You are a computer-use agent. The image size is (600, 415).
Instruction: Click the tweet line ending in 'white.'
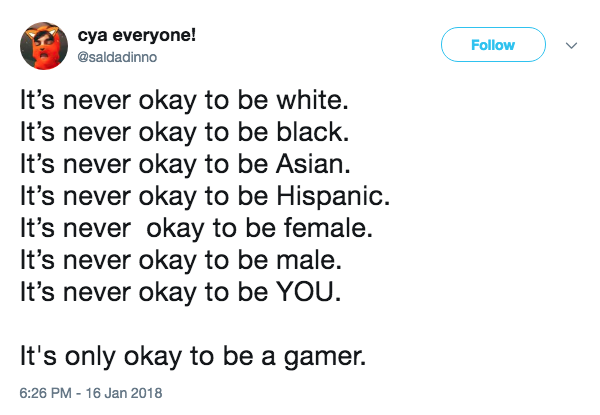click(184, 101)
